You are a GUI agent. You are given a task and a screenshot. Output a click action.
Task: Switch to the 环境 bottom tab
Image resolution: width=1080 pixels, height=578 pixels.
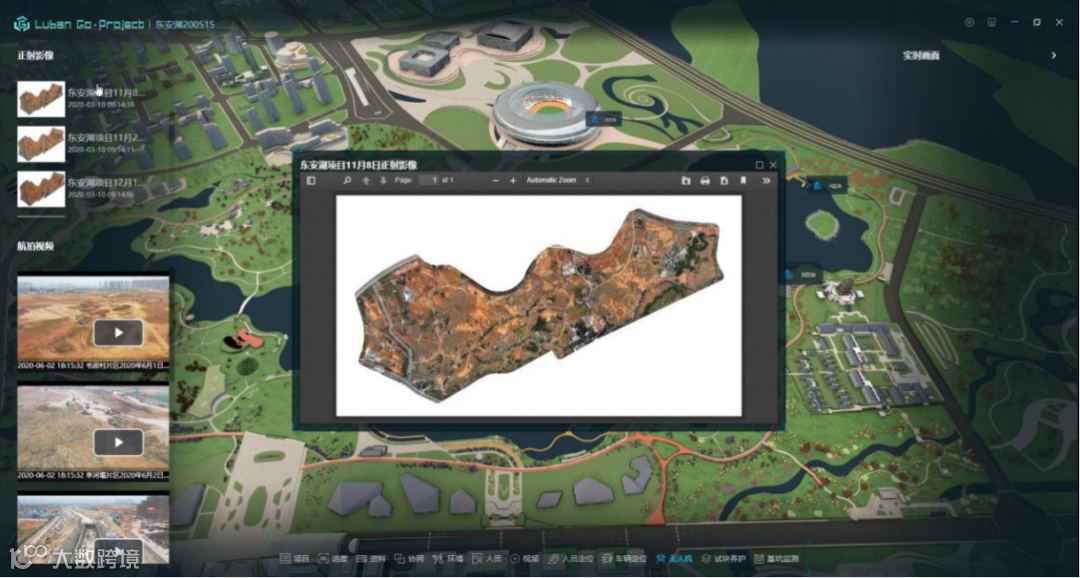pos(448,559)
